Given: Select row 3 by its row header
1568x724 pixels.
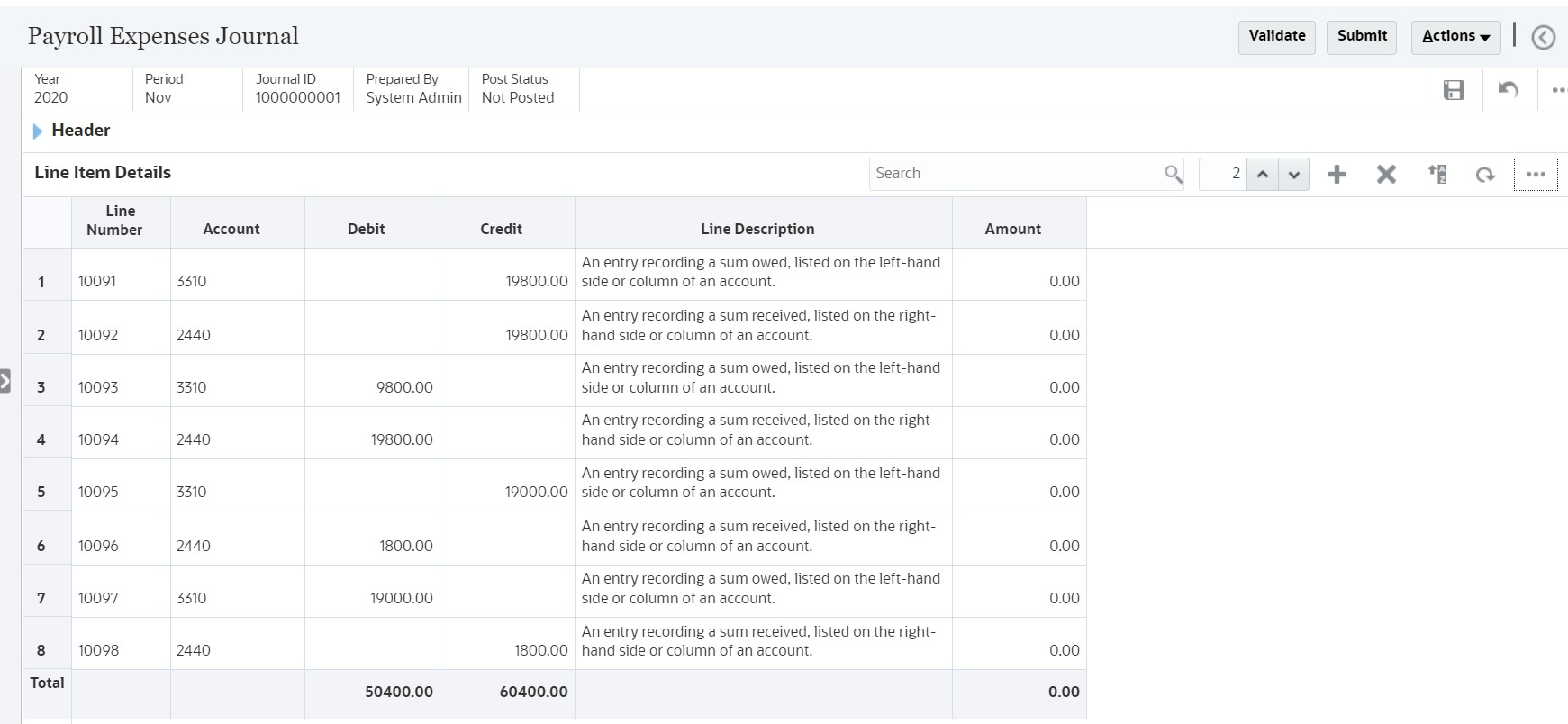Looking at the screenshot, I should 41,387.
